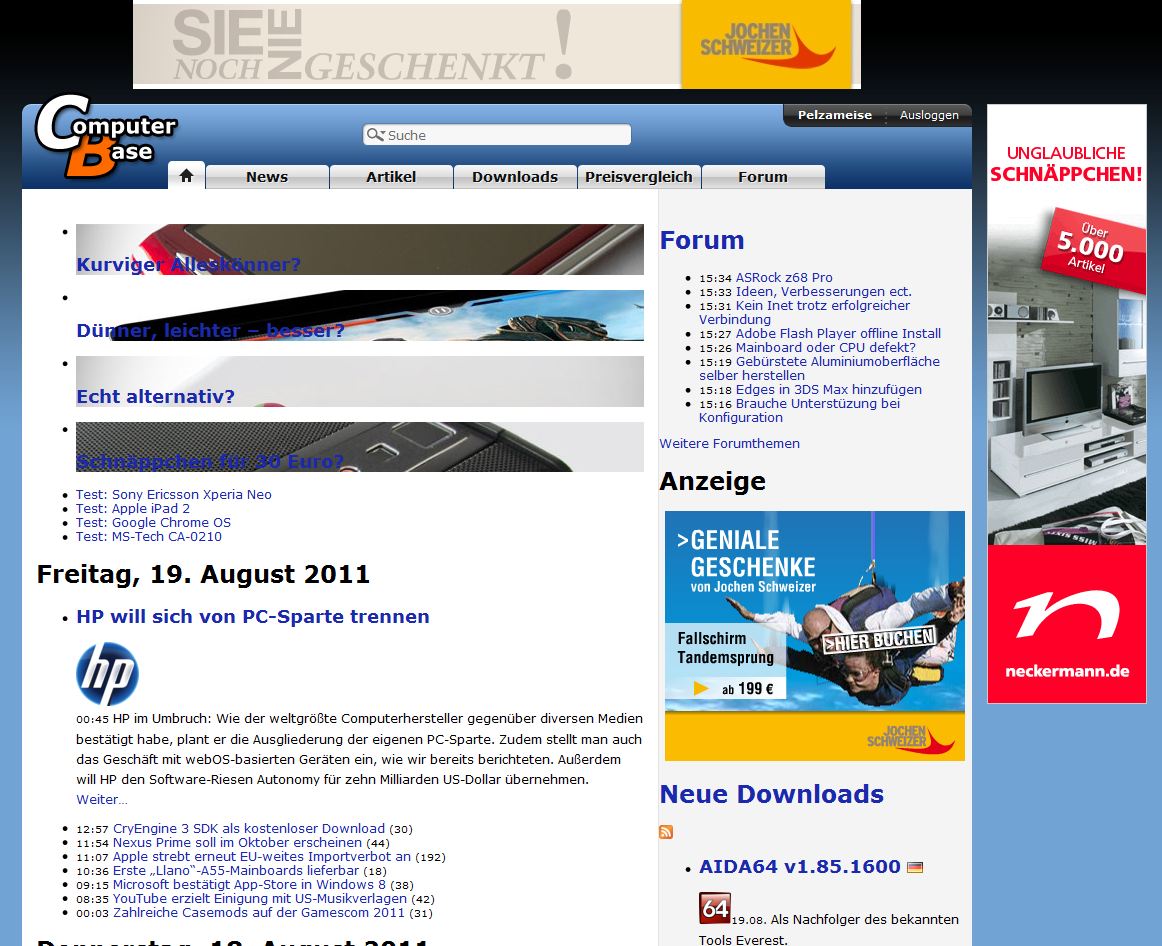Screen dimensions: 1162x946
Task: Open Test: Sony Ericsson Xperia Neo
Action: pyautogui.click(x=173, y=494)
